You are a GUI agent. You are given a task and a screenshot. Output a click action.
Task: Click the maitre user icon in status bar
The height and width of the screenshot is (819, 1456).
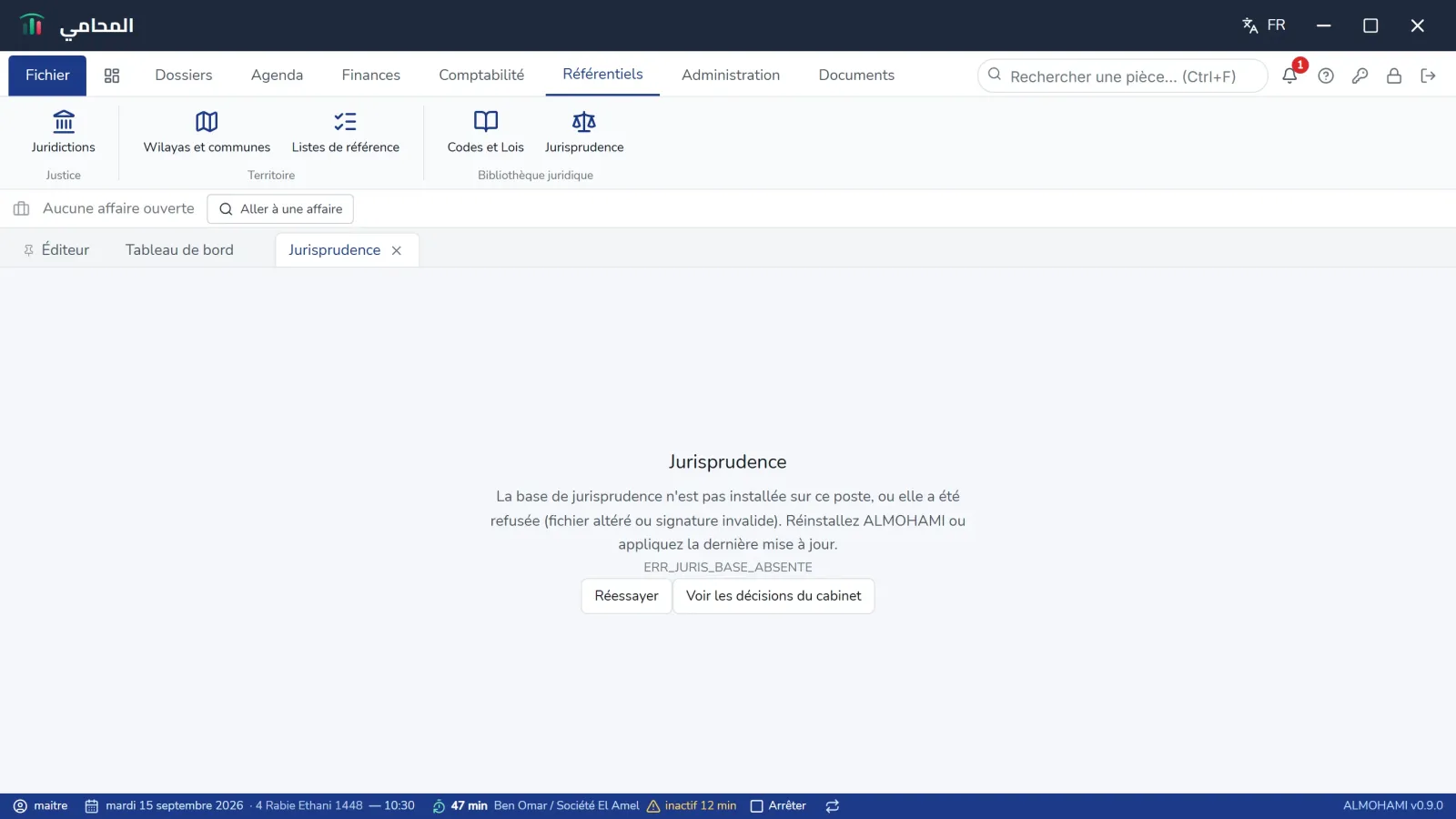point(40,806)
